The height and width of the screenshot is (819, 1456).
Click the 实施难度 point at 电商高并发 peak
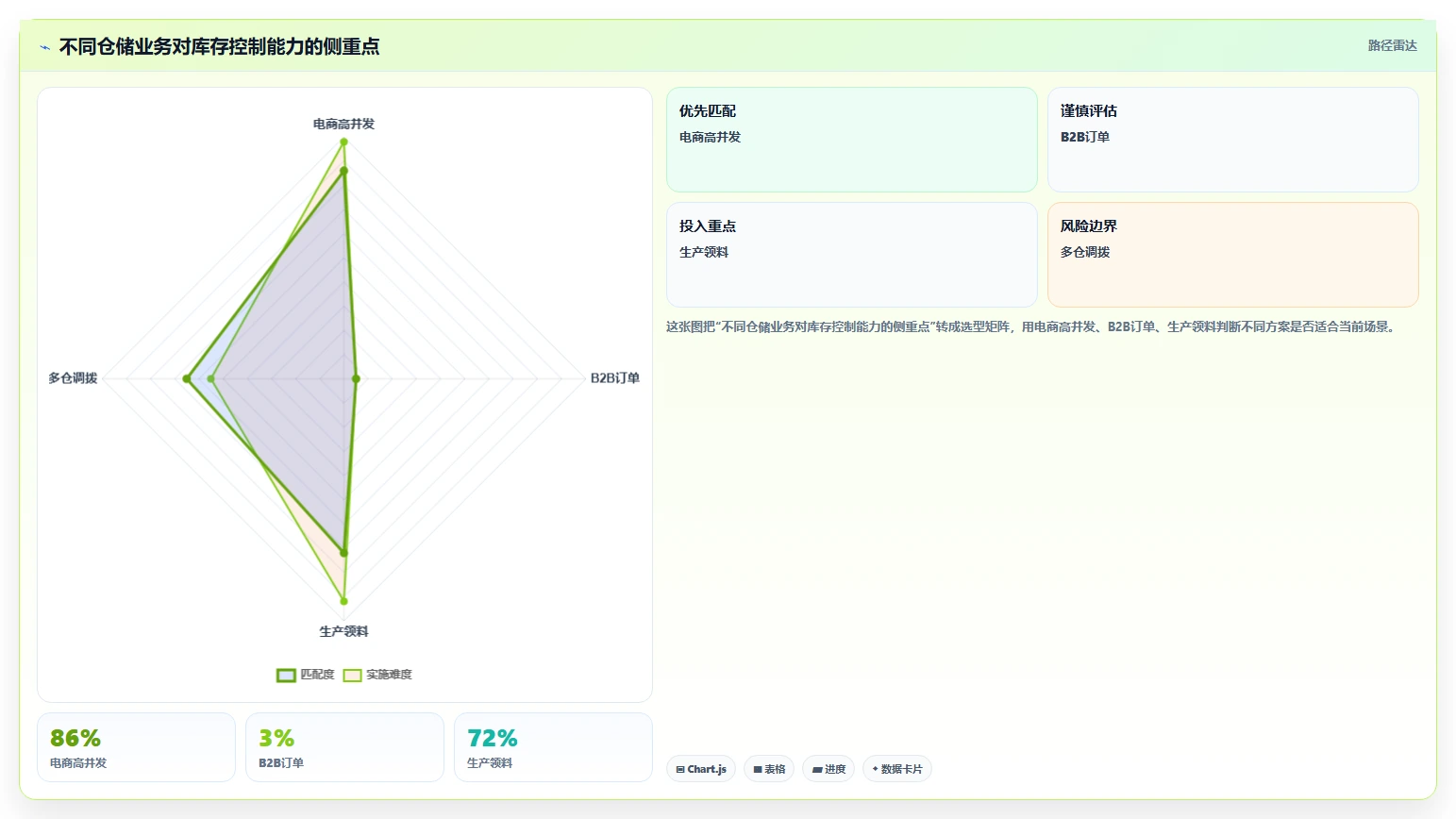(x=343, y=142)
